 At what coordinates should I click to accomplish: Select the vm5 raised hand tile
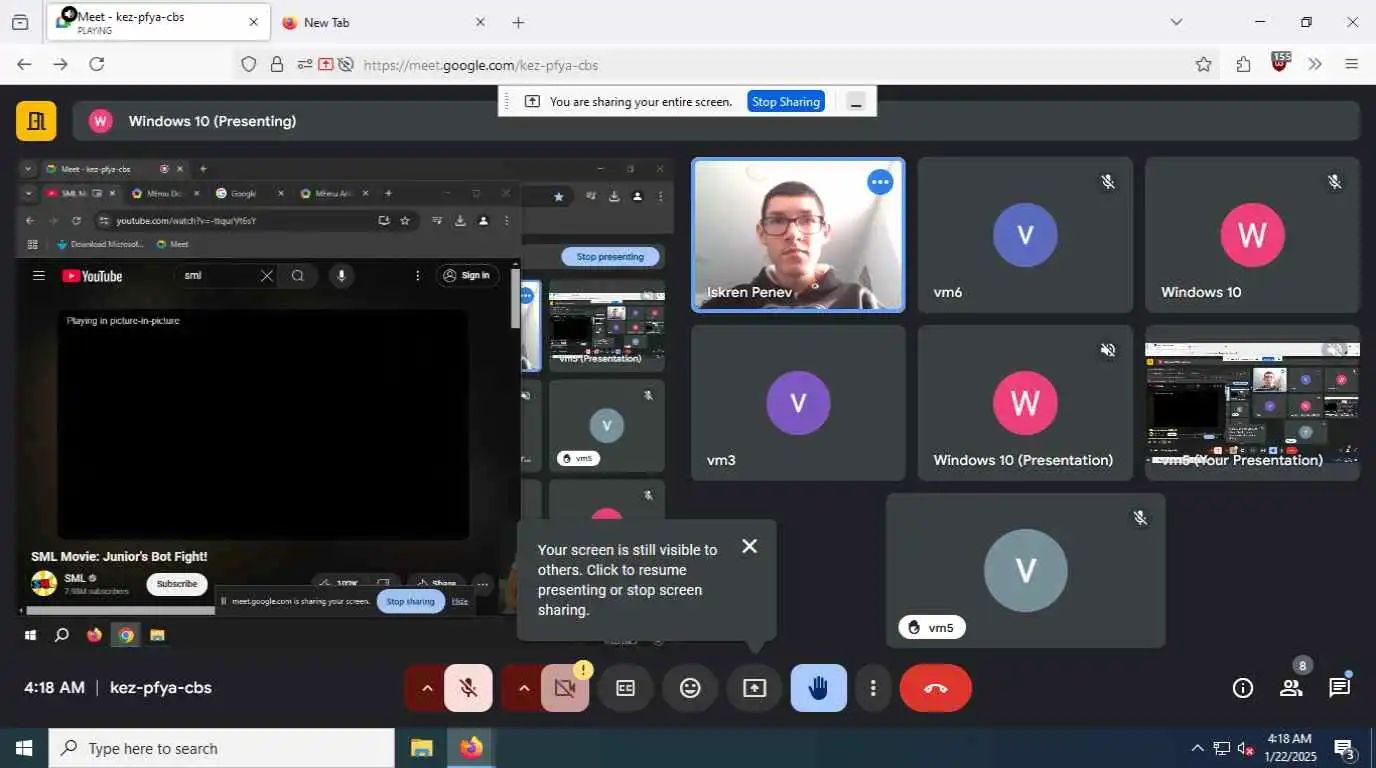click(1025, 570)
